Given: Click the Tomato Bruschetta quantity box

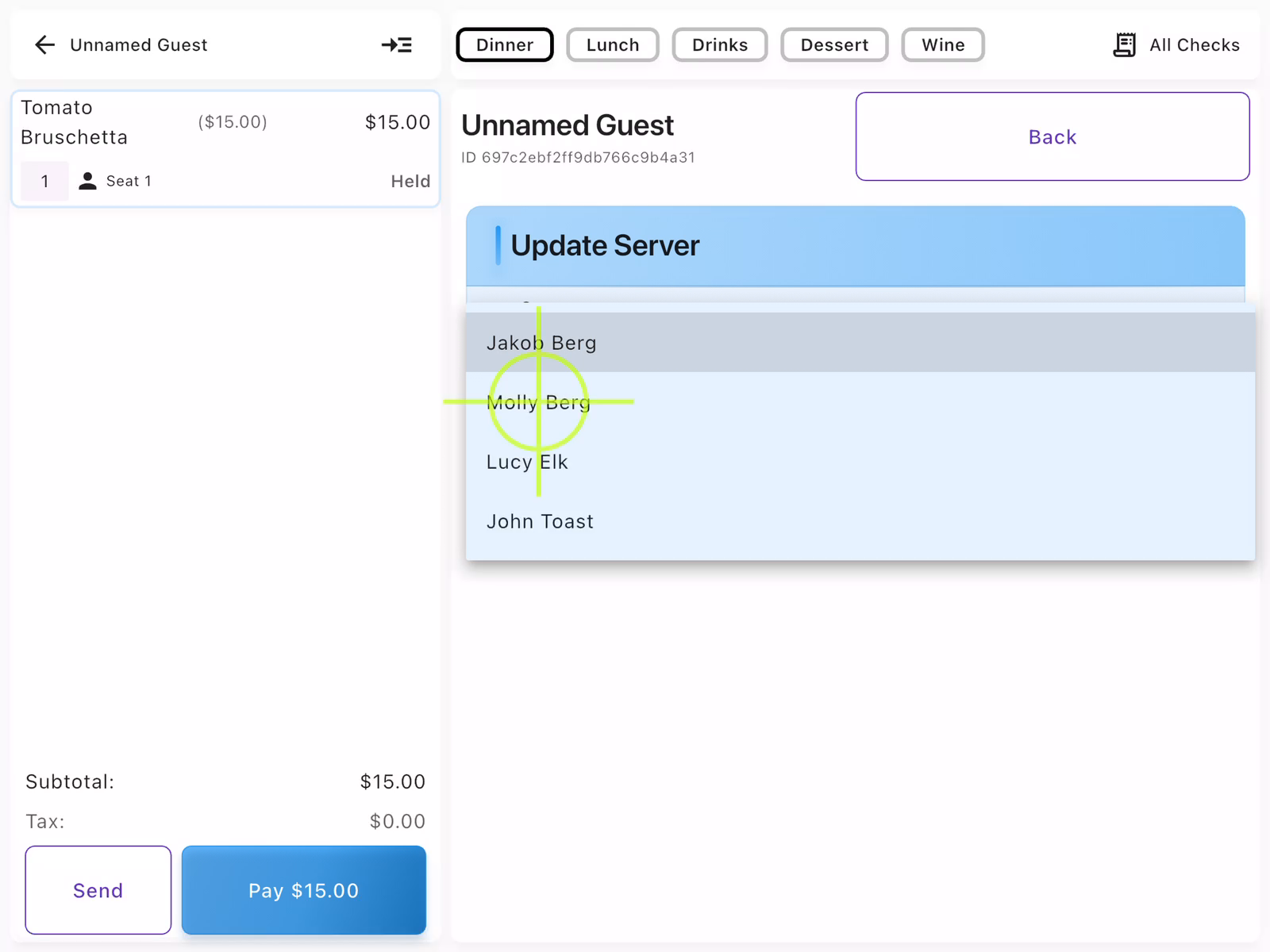Looking at the screenshot, I should [44, 181].
